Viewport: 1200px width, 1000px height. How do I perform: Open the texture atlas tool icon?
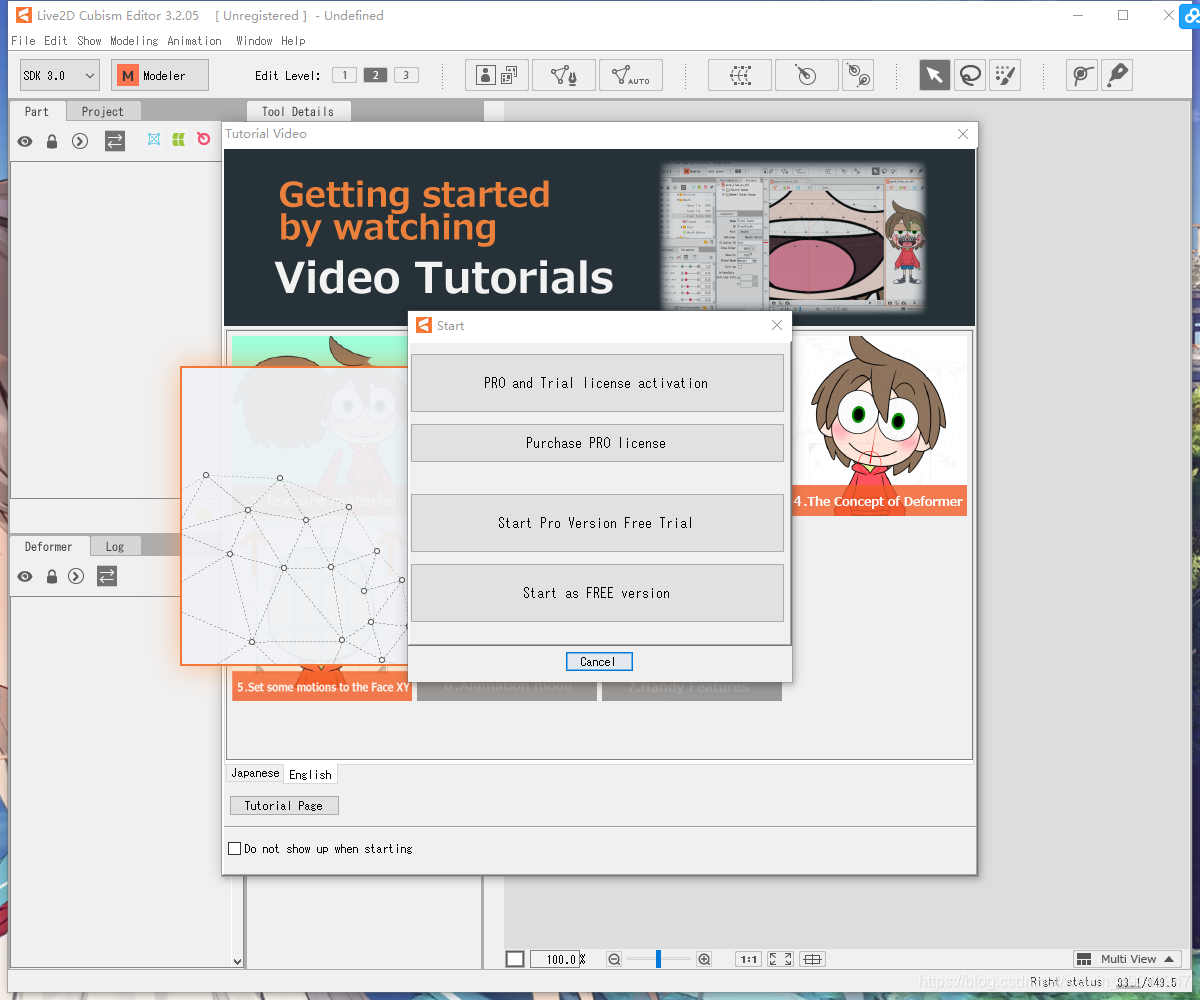(x=497, y=75)
